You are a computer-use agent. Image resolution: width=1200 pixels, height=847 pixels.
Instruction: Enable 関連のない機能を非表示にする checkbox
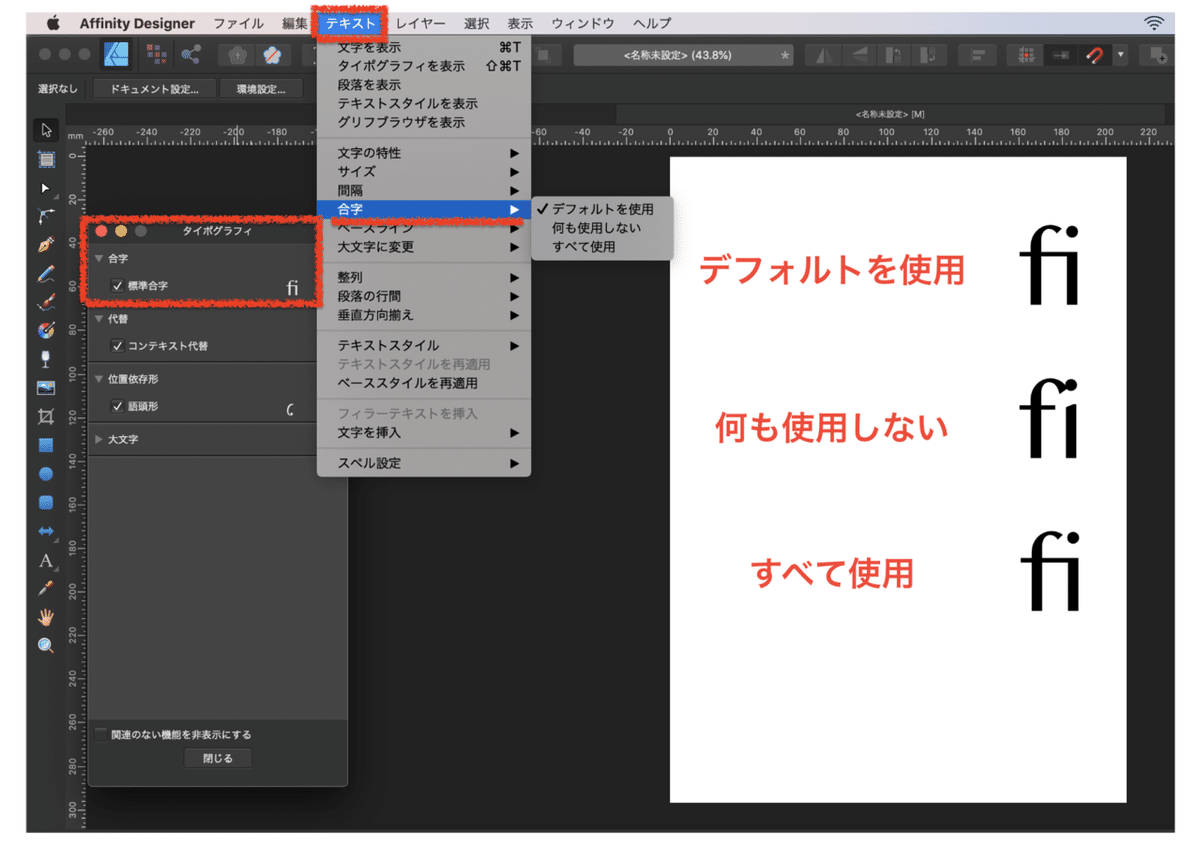101,734
